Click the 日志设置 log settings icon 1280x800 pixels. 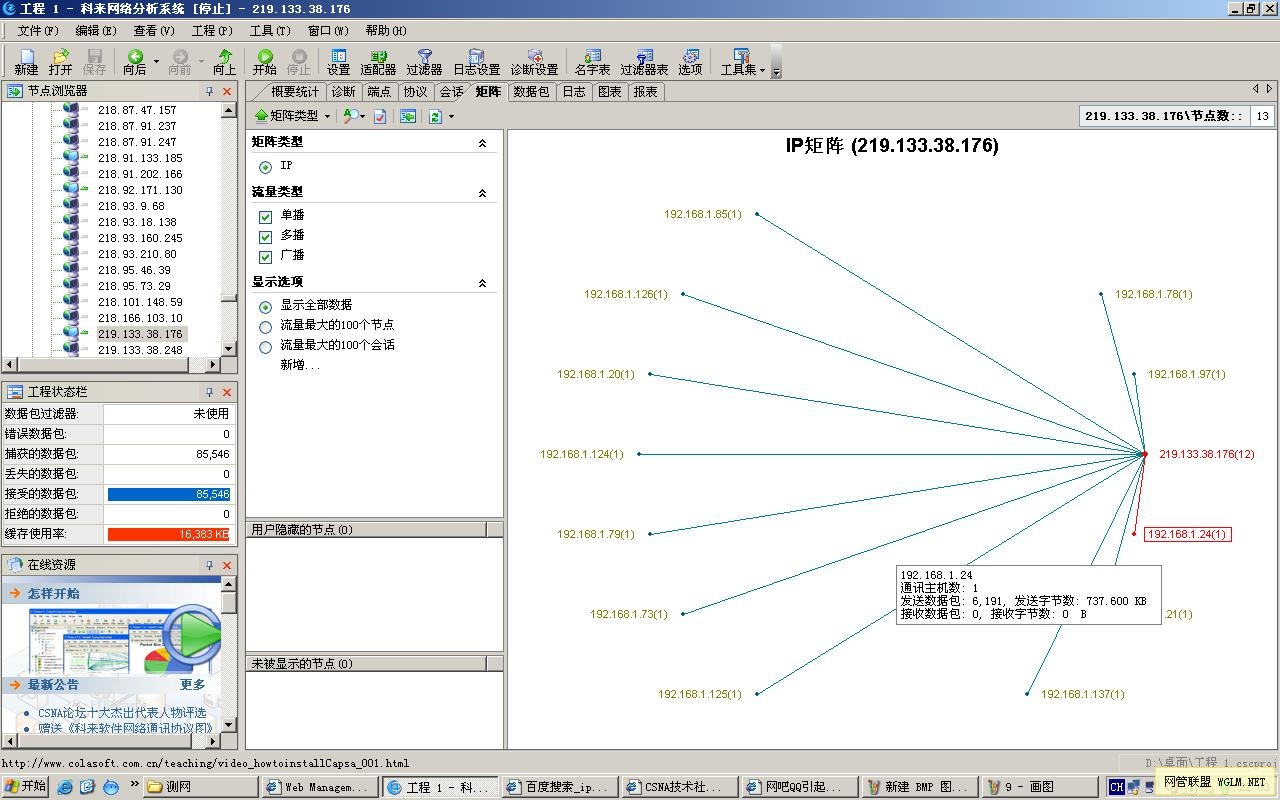tap(476, 62)
